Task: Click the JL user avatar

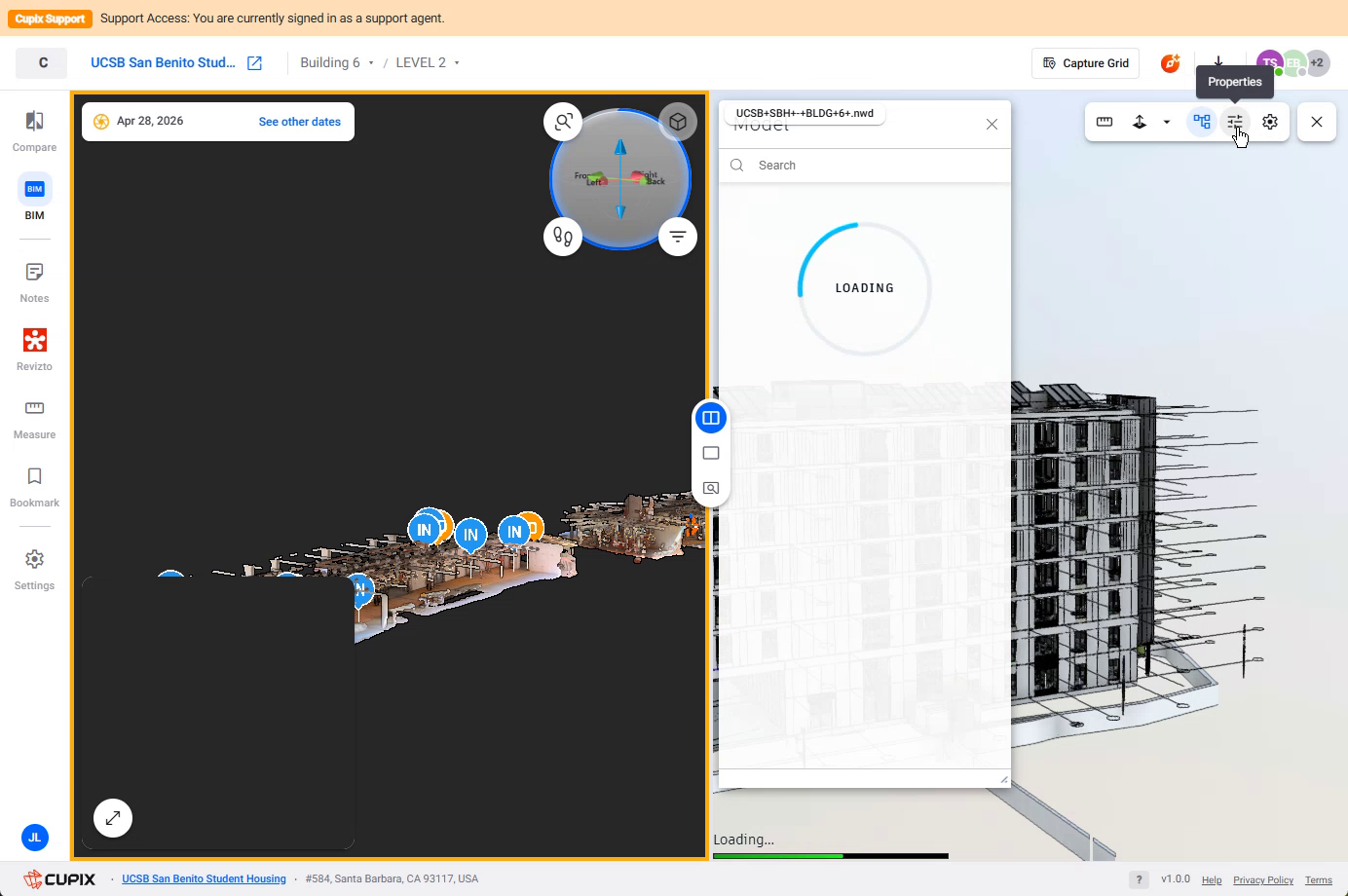Action: [34, 837]
